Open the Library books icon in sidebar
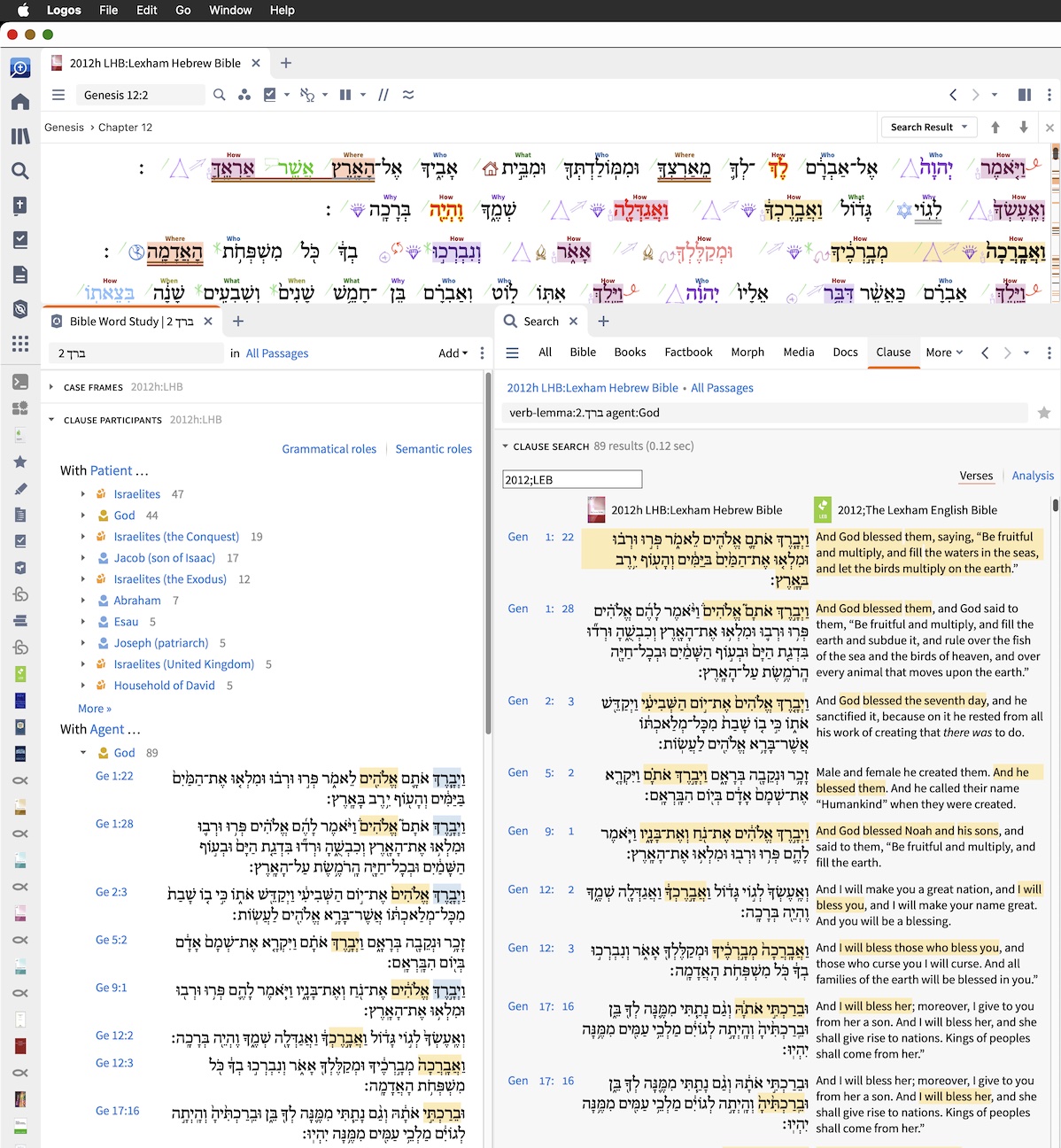 coord(19,136)
